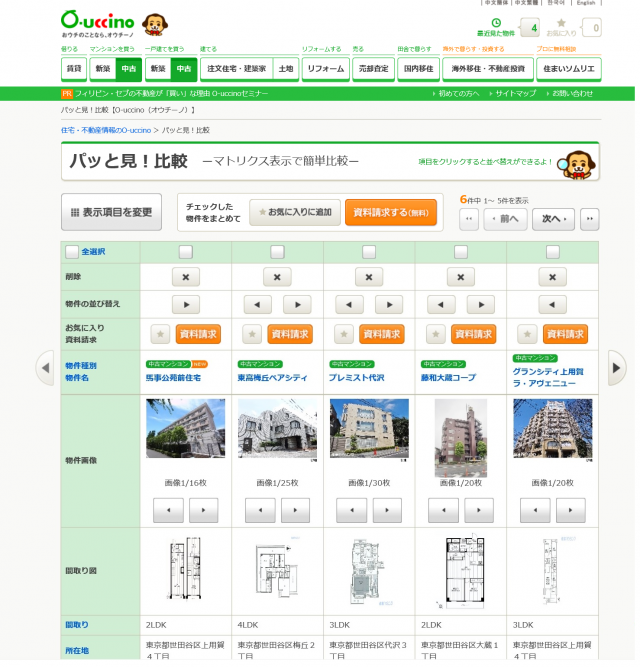Open the 土地 navigation tab
640x667 pixels.
288,69
